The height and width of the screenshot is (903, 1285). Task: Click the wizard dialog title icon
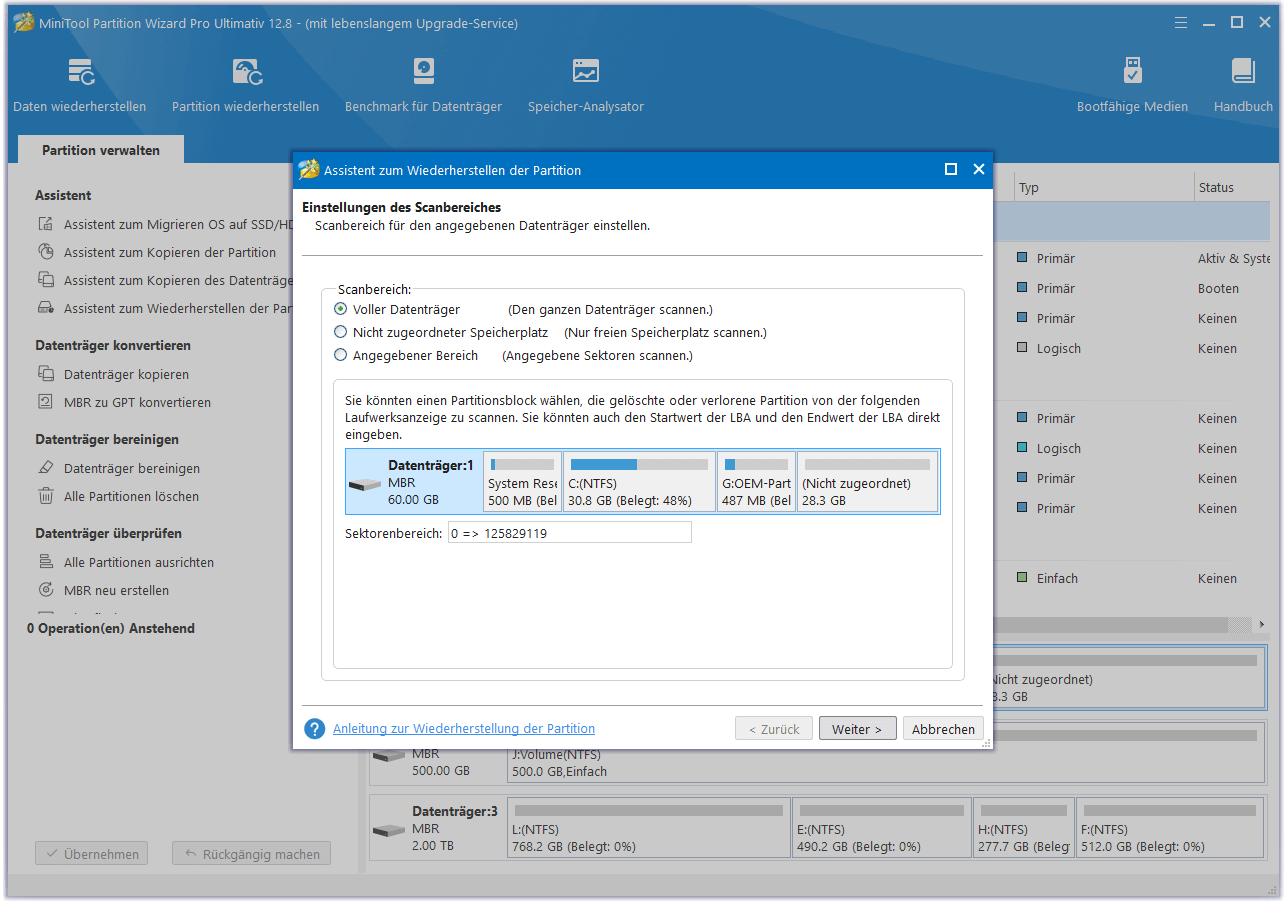click(309, 170)
